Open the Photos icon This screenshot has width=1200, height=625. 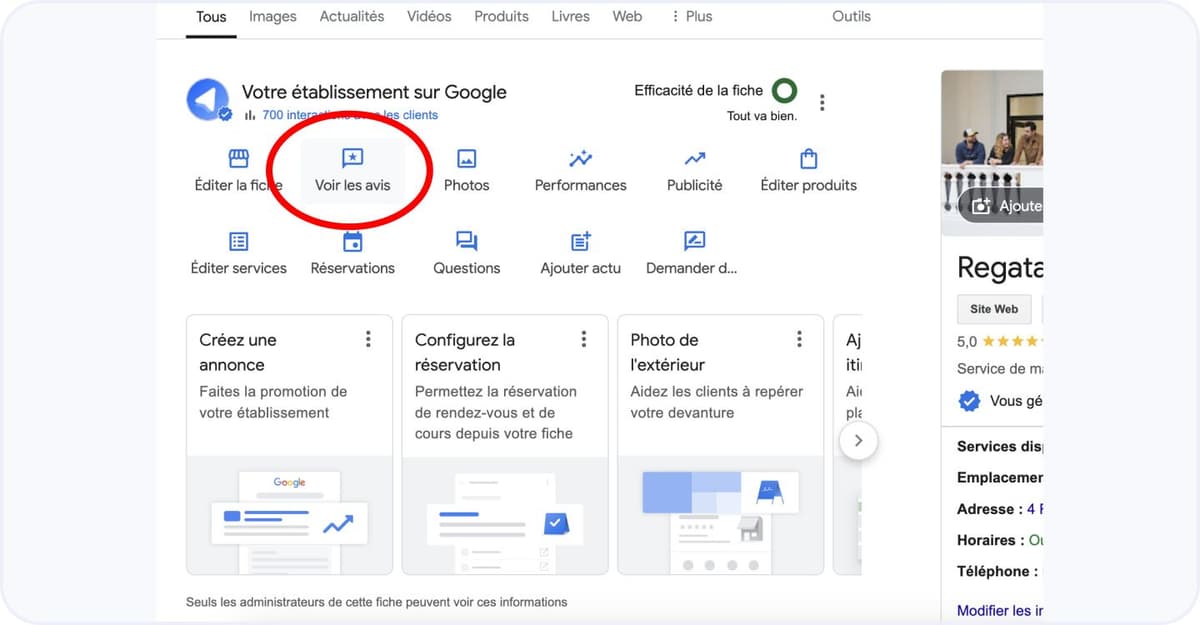466,159
